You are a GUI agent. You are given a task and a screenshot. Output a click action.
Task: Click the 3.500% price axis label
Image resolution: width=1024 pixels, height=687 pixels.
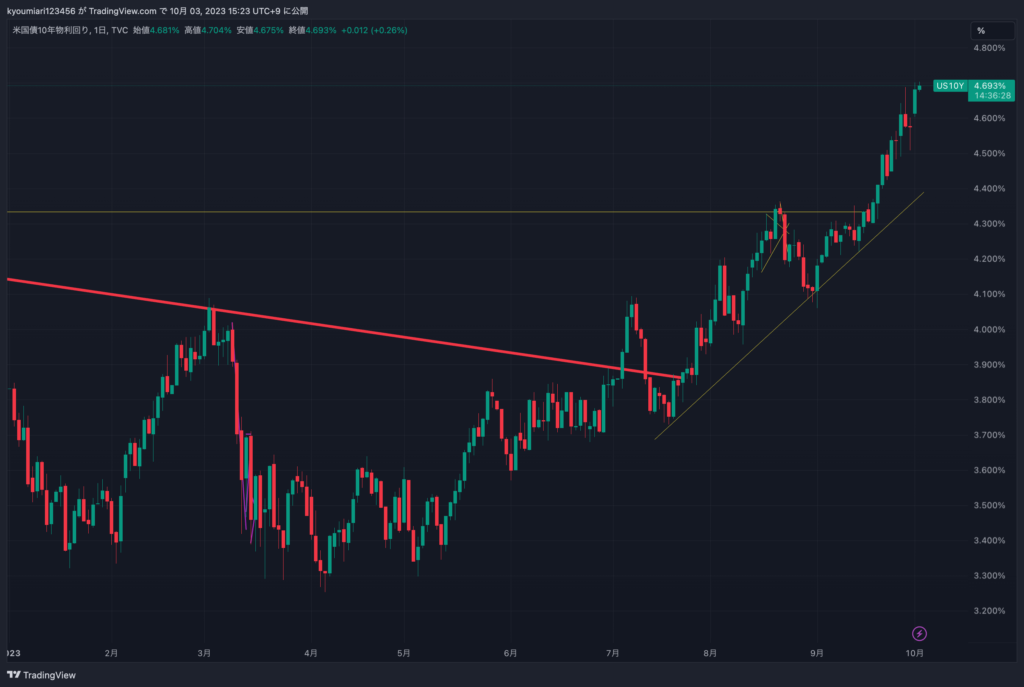[x=989, y=505]
